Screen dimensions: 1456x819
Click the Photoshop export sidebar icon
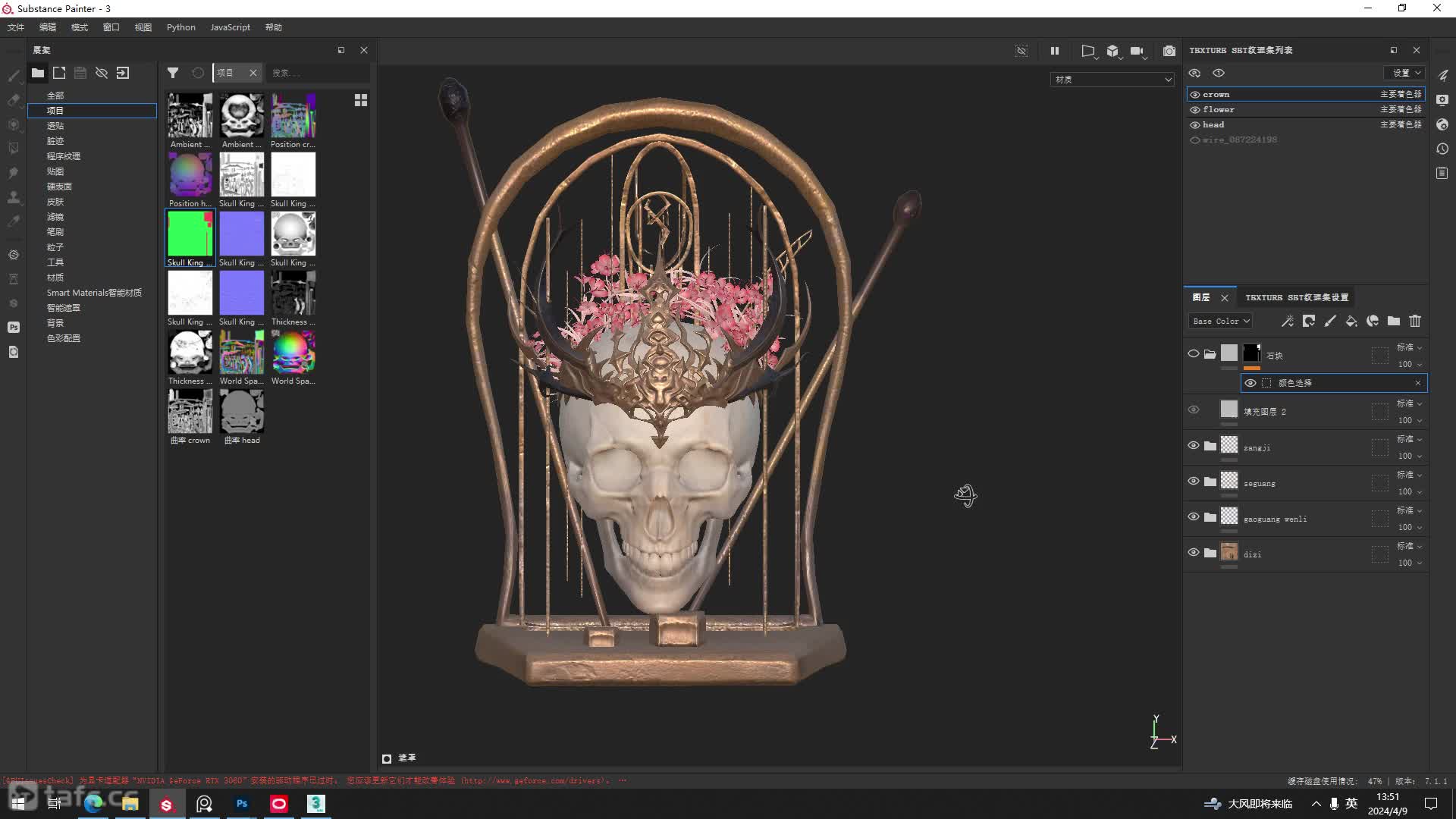[14, 327]
